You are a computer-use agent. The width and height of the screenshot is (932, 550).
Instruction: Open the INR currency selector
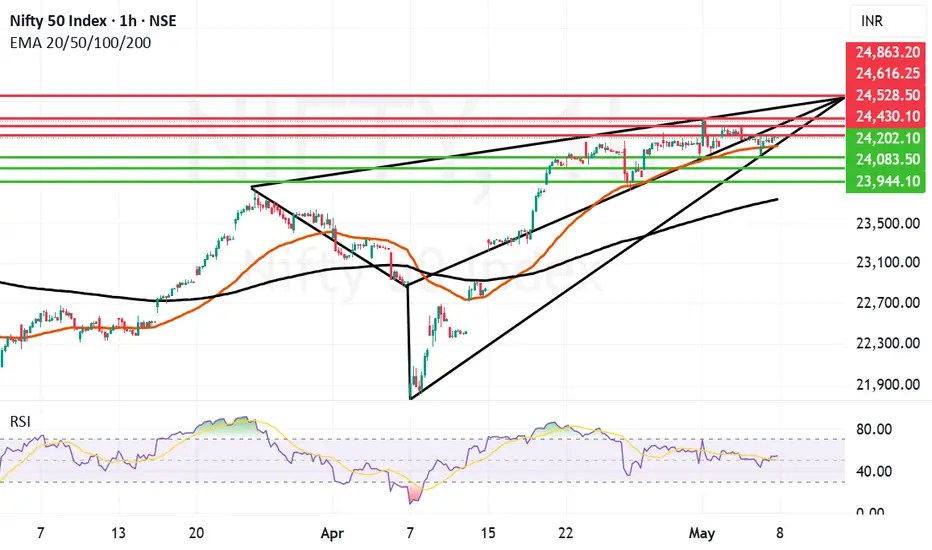[x=888, y=21]
